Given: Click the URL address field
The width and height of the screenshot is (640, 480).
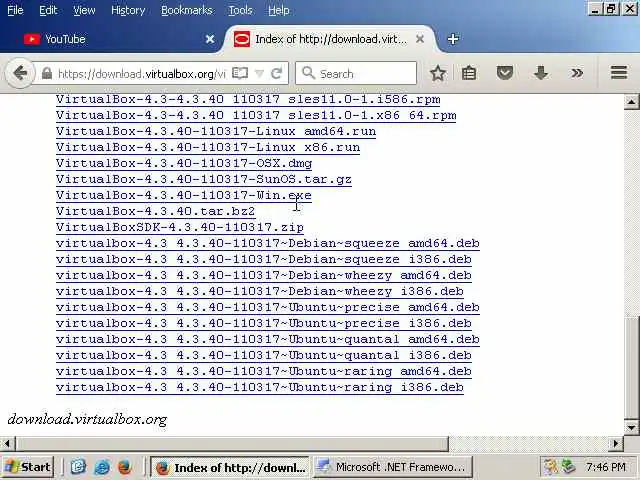Looking at the screenshot, I should point(141,73).
